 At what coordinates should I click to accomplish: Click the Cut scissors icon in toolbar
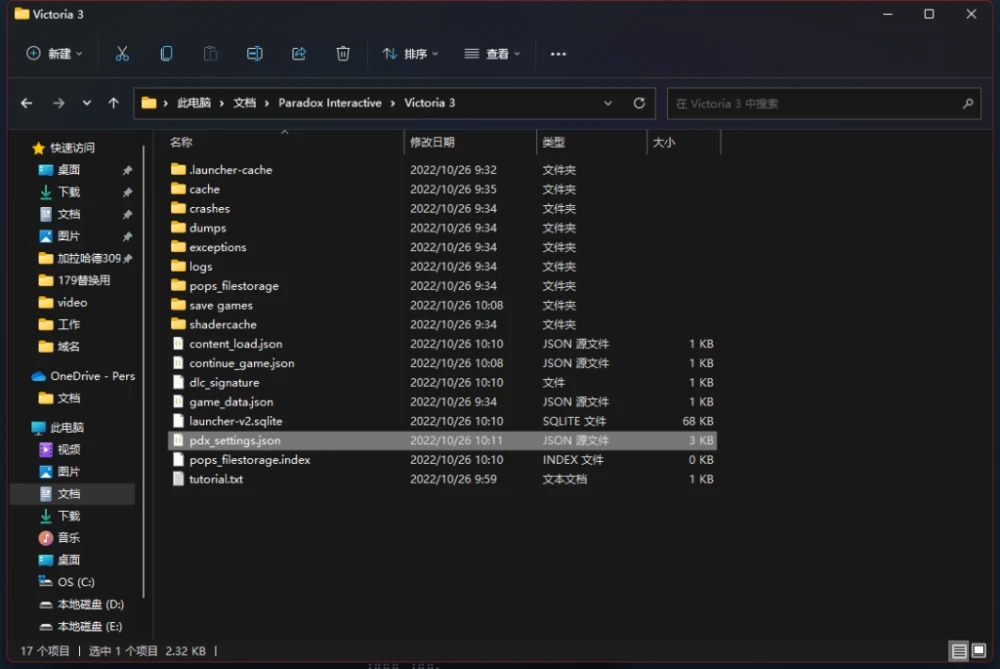point(122,54)
